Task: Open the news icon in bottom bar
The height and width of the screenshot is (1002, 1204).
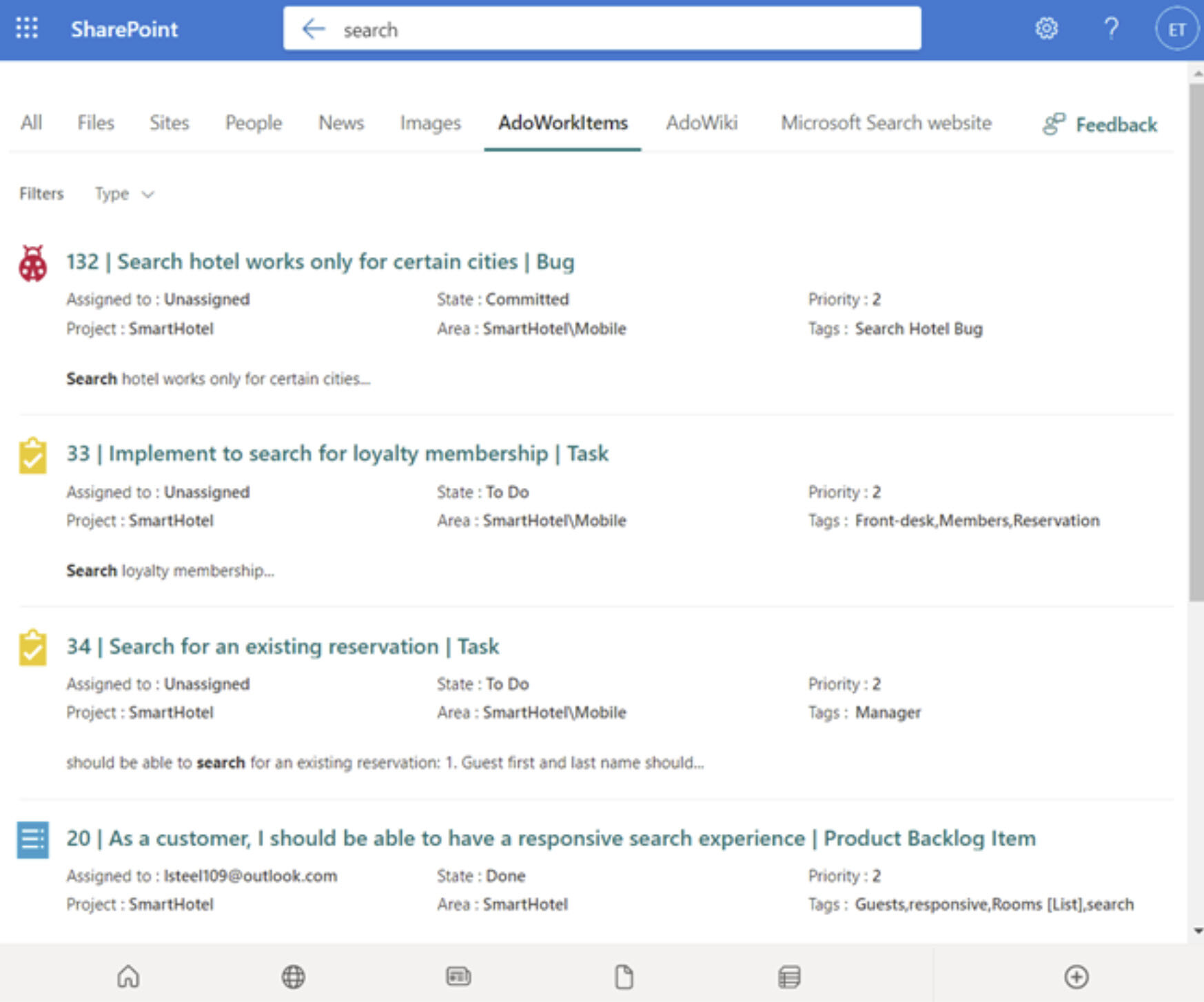Action: click(x=458, y=976)
